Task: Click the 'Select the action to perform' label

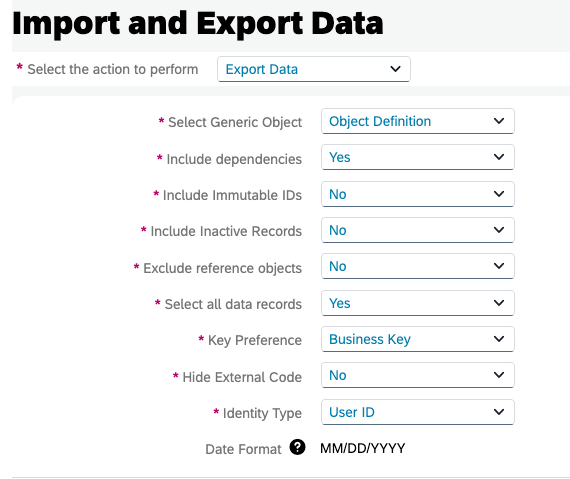Action: (x=113, y=69)
